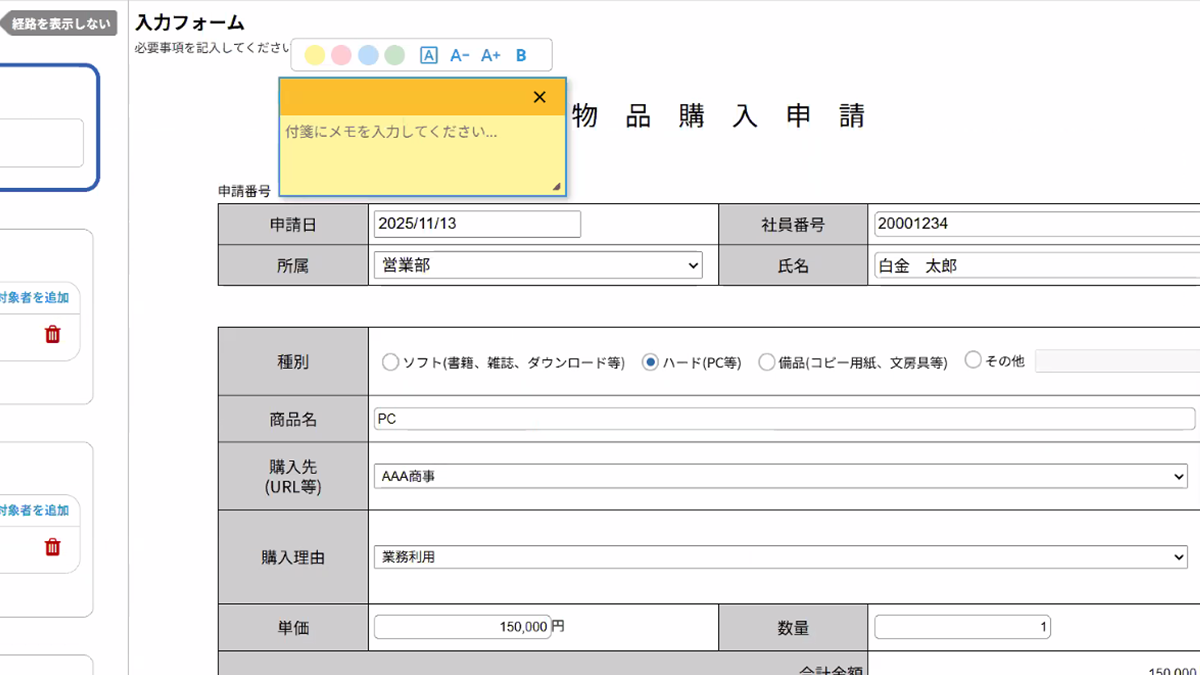The image size is (1200, 675).
Task: Open the 購入理由 dropdown showing 業務利用
Action: pos(780,557)
